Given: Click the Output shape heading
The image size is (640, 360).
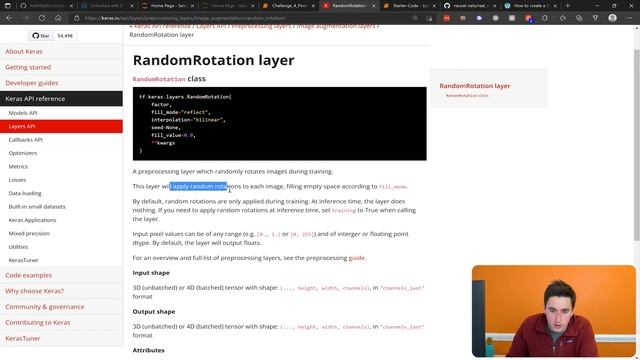Looking at the screenshot, I should tap(154, 311).
